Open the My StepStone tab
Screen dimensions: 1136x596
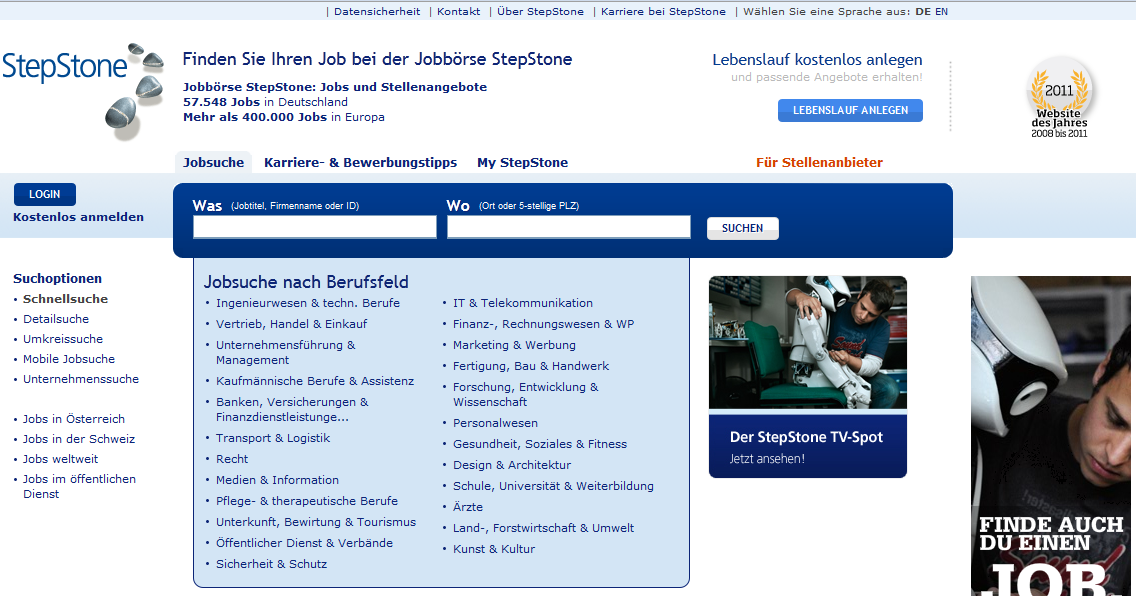pyautogui.click(x=522, y=162)
